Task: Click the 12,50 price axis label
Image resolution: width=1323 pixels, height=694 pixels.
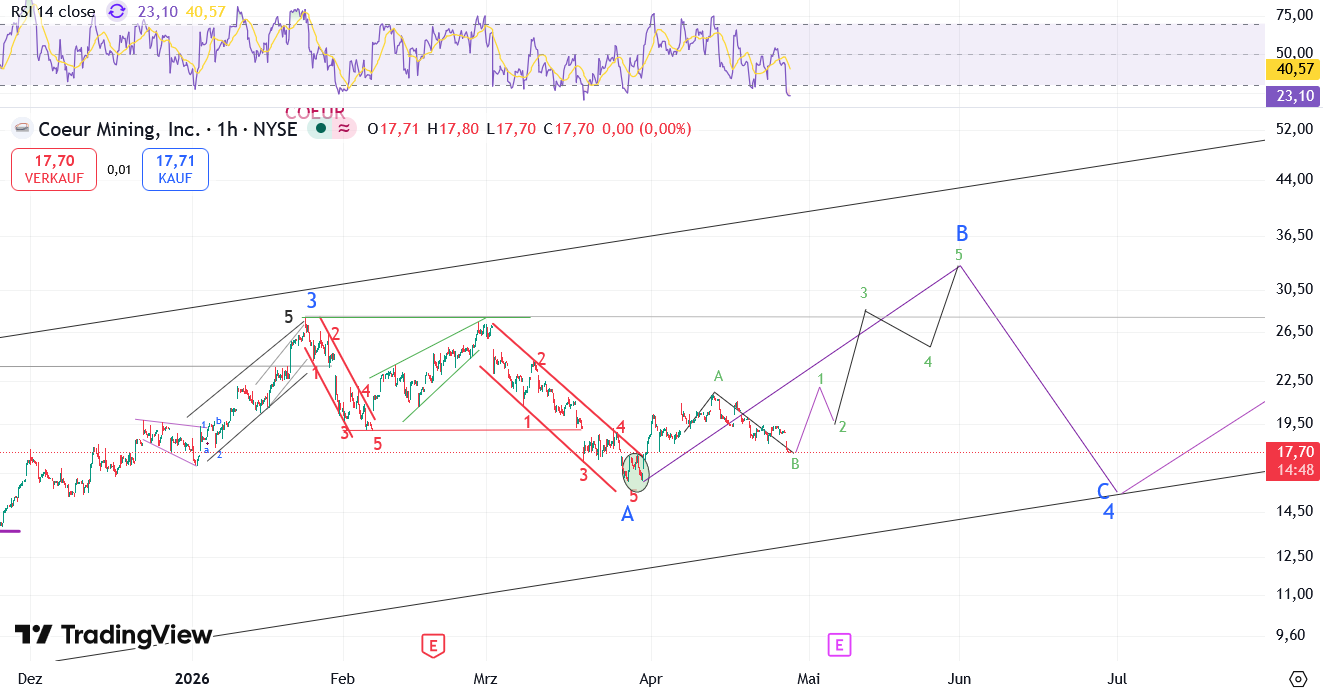Action: (x=1295, y=555)
